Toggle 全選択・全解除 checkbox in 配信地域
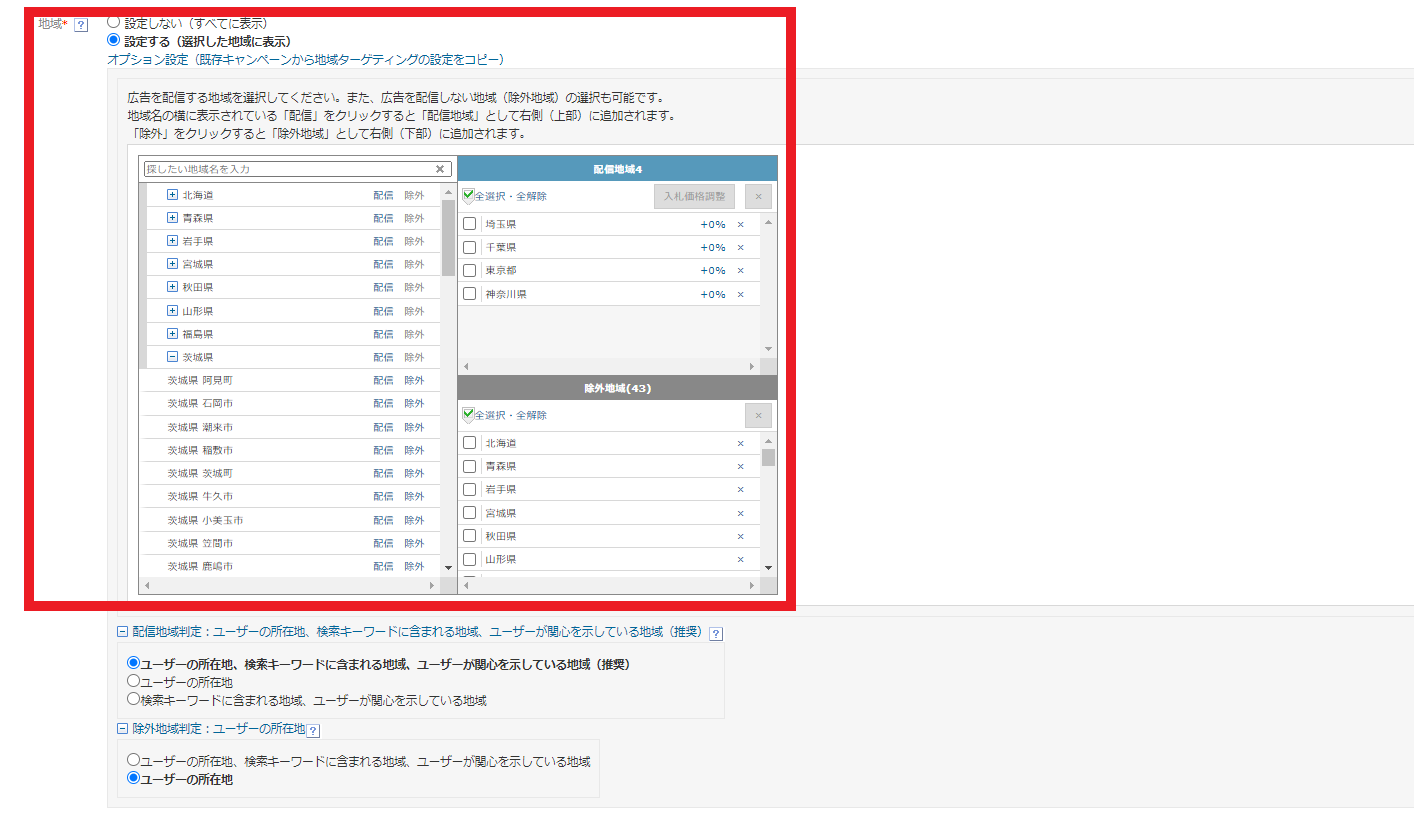1414x816 pixels. pyautogui.click(x=468, y=195)
